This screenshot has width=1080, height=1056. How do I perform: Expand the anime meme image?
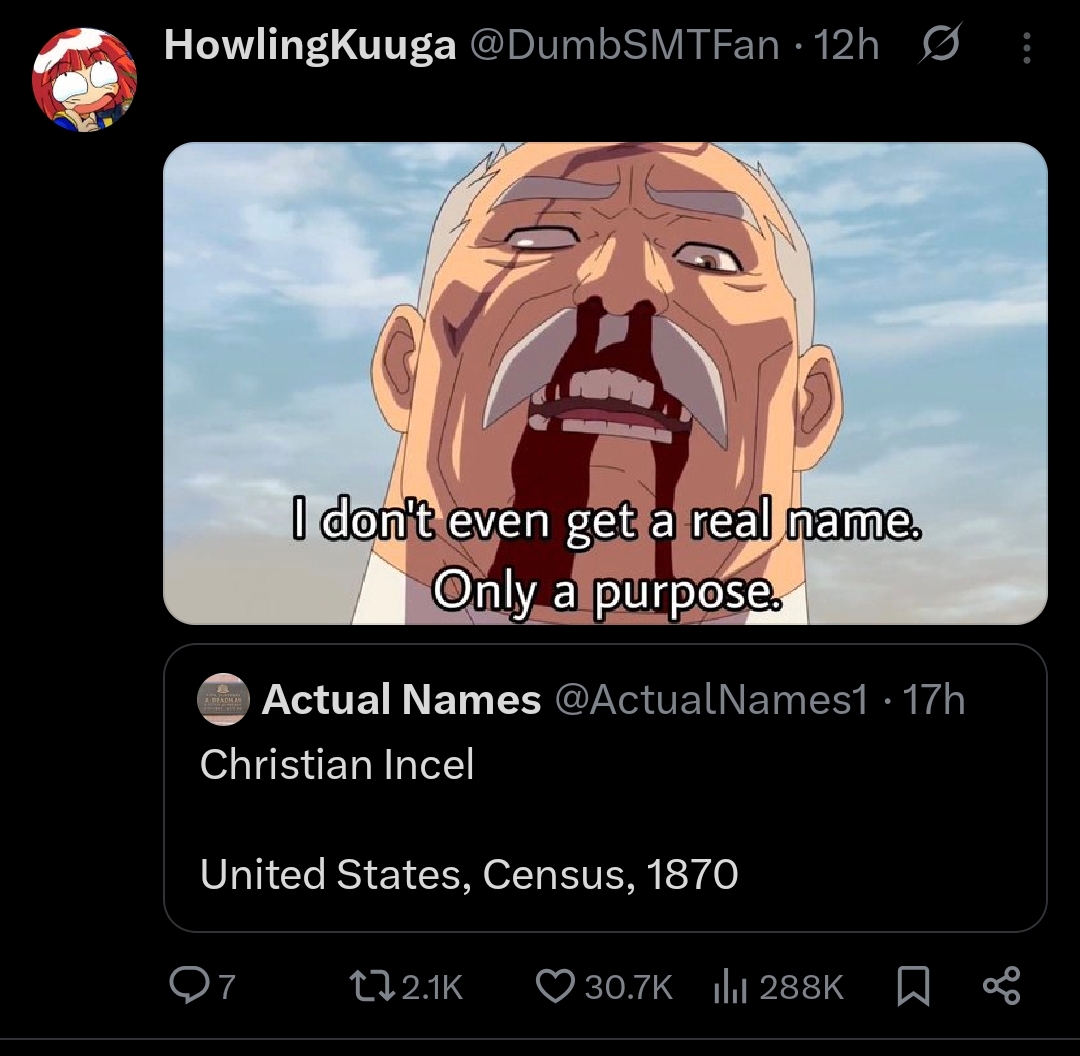click(x=605, y=383)
